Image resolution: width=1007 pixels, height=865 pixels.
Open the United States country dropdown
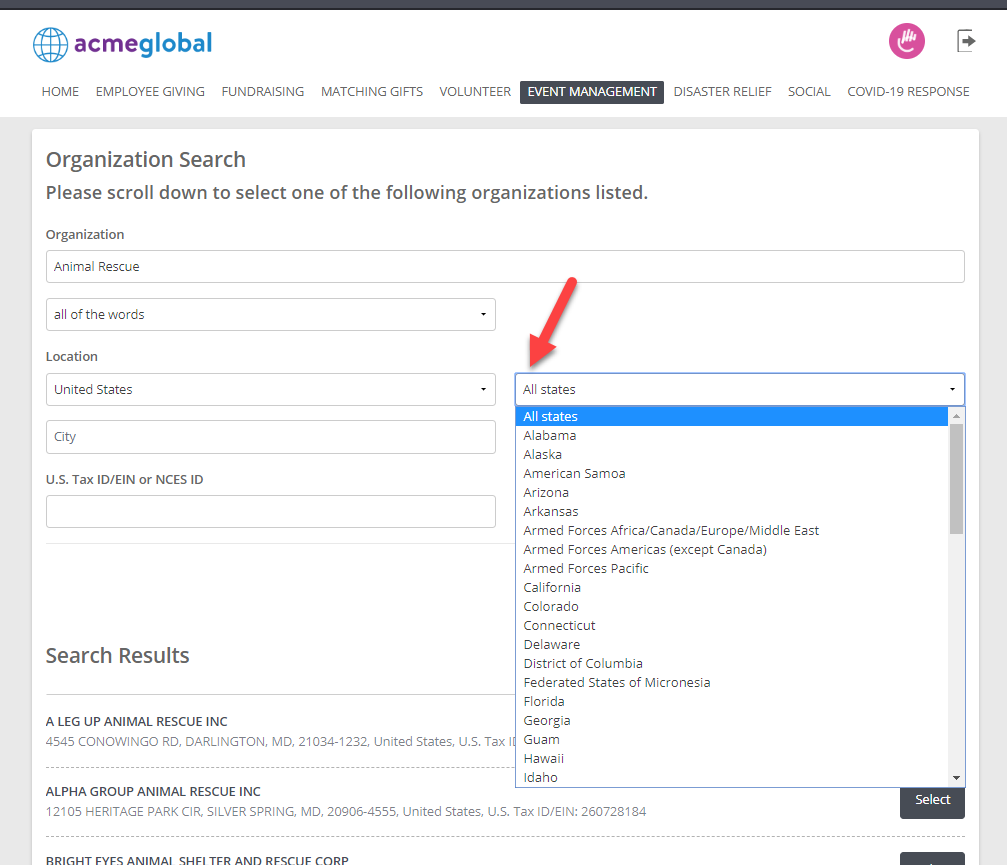(x=270, y=389)
